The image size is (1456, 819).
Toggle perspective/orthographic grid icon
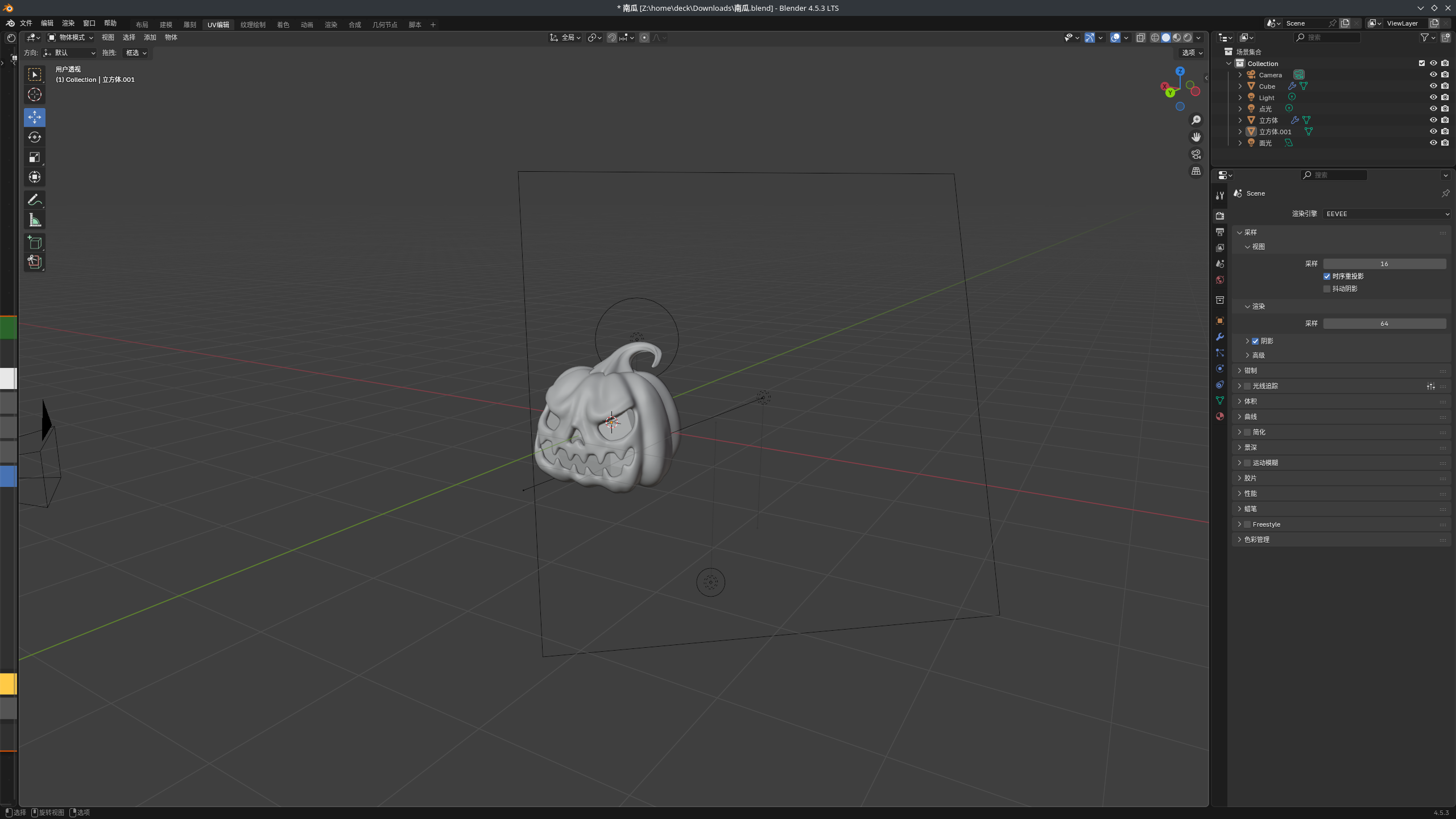[1196, 171]
